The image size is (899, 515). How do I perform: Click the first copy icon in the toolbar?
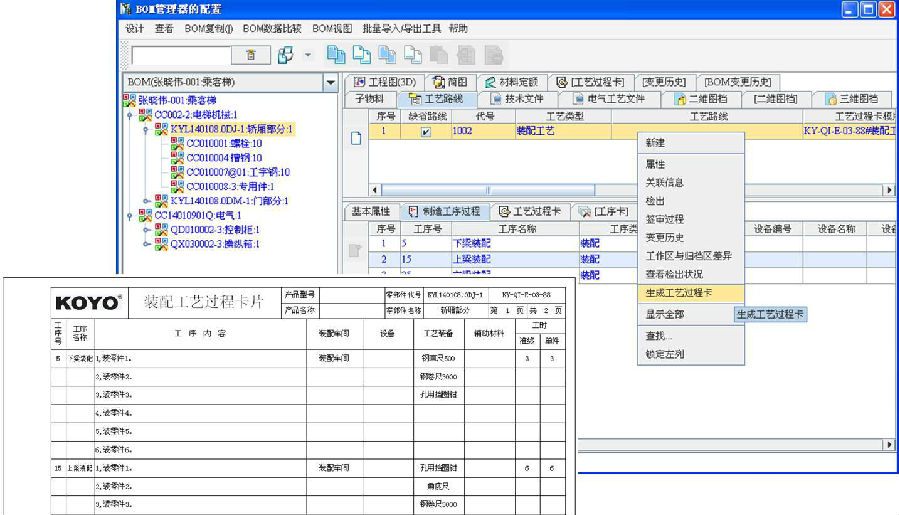click(x=337, y=55)
